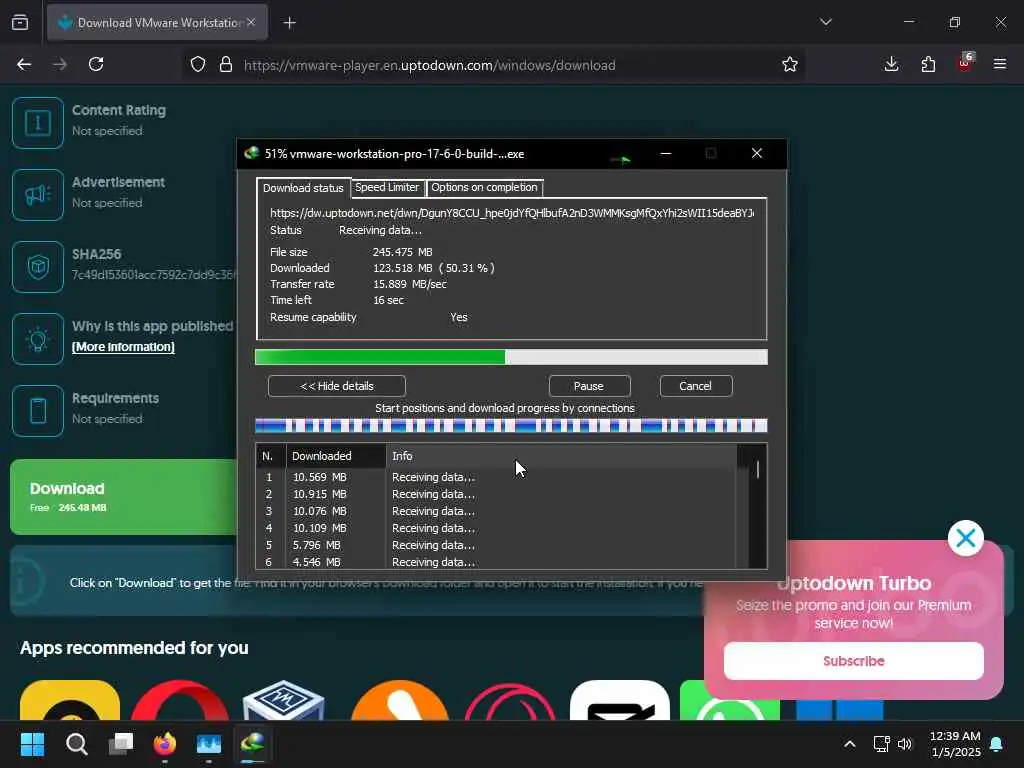Select connection row with 4.546 MB

click(496, 562)
